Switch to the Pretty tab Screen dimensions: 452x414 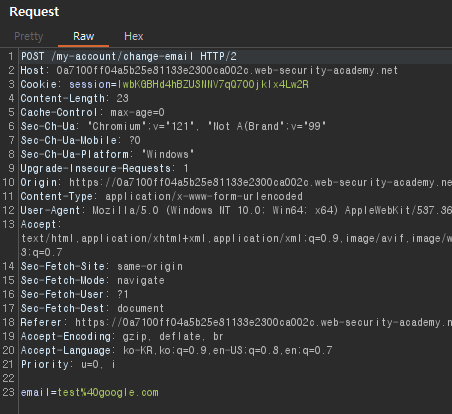click(29, 36)
